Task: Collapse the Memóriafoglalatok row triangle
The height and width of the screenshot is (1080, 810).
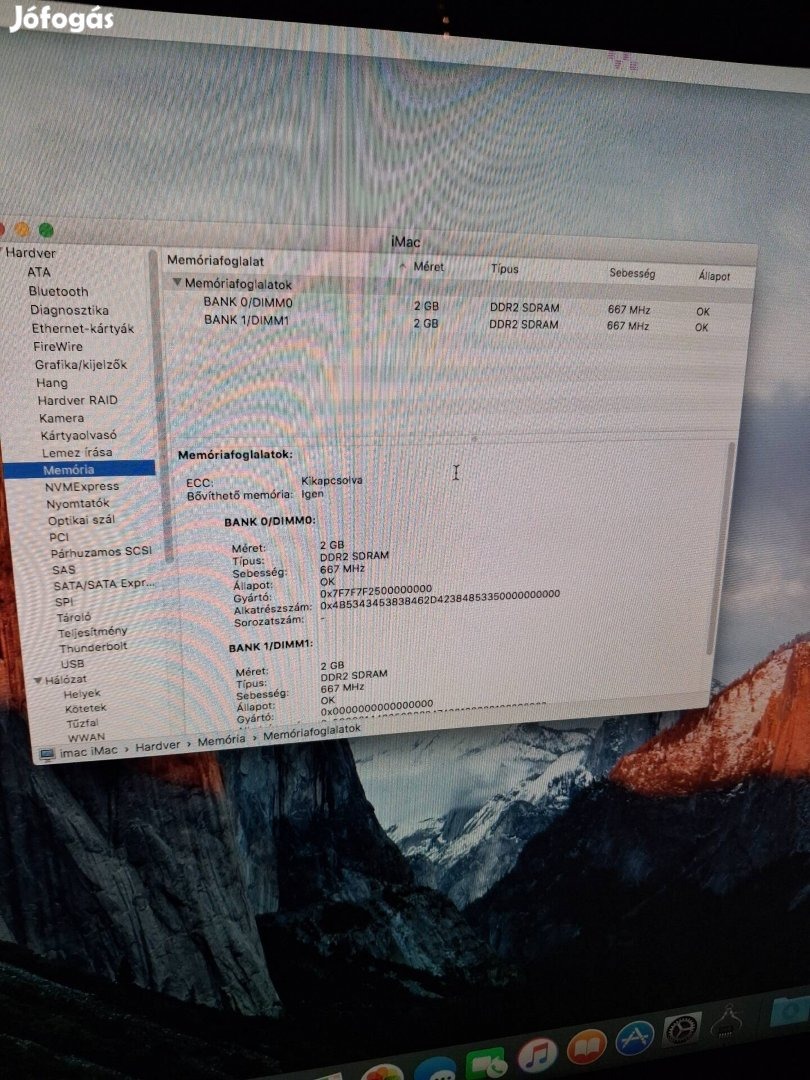Action: pos(177,282)
